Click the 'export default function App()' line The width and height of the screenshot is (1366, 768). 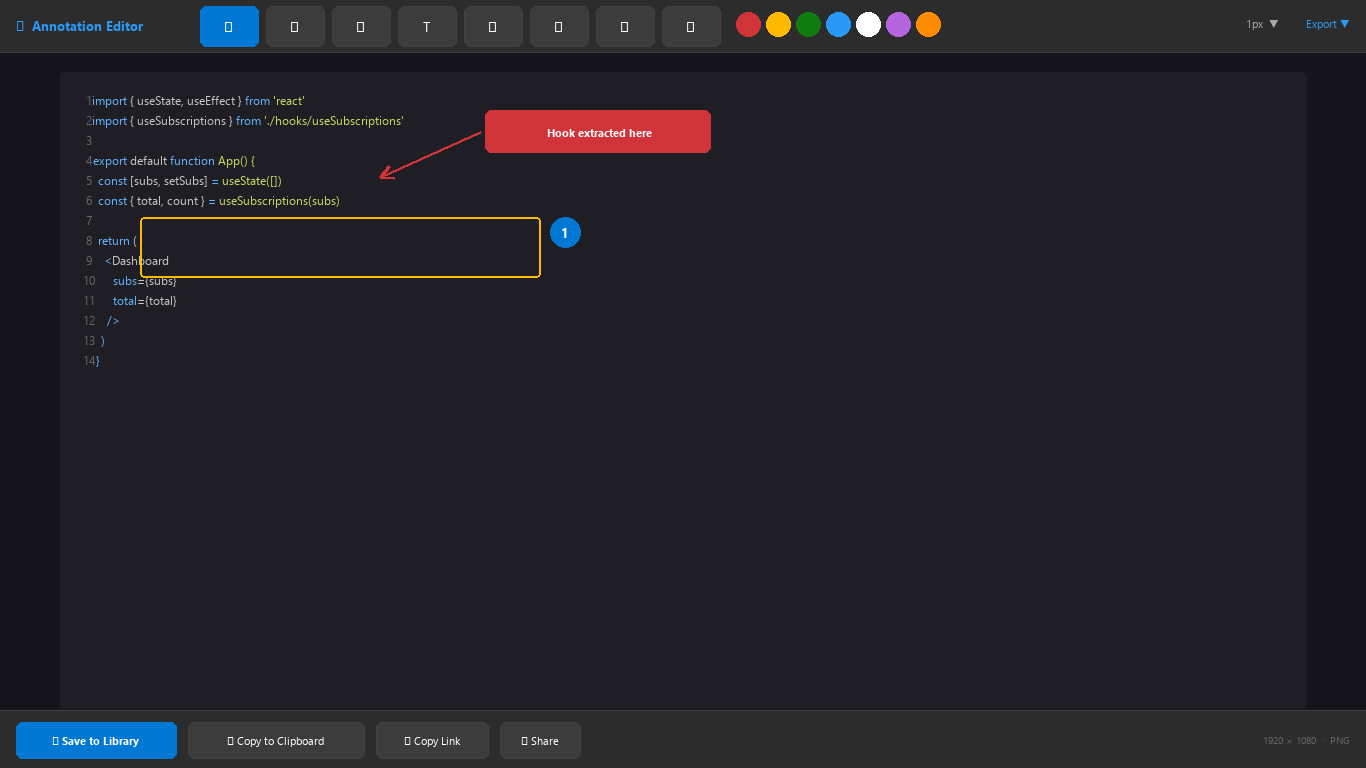click(175, 161)
